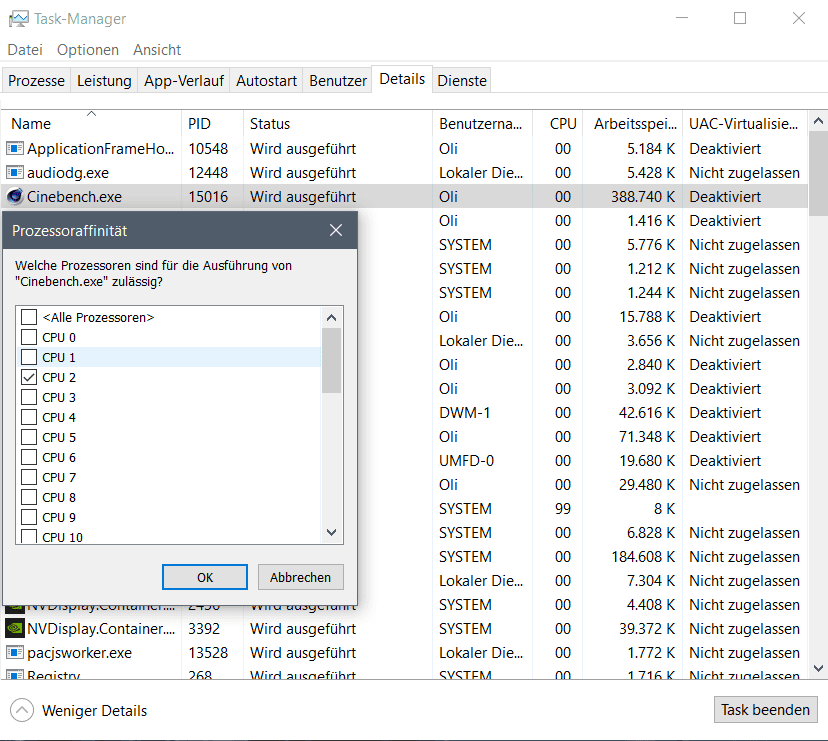The height and width of the screenshot is (741, 828).
Task: Click the PID value 10548
Action: pyautogui.click(x=208, y=149)
